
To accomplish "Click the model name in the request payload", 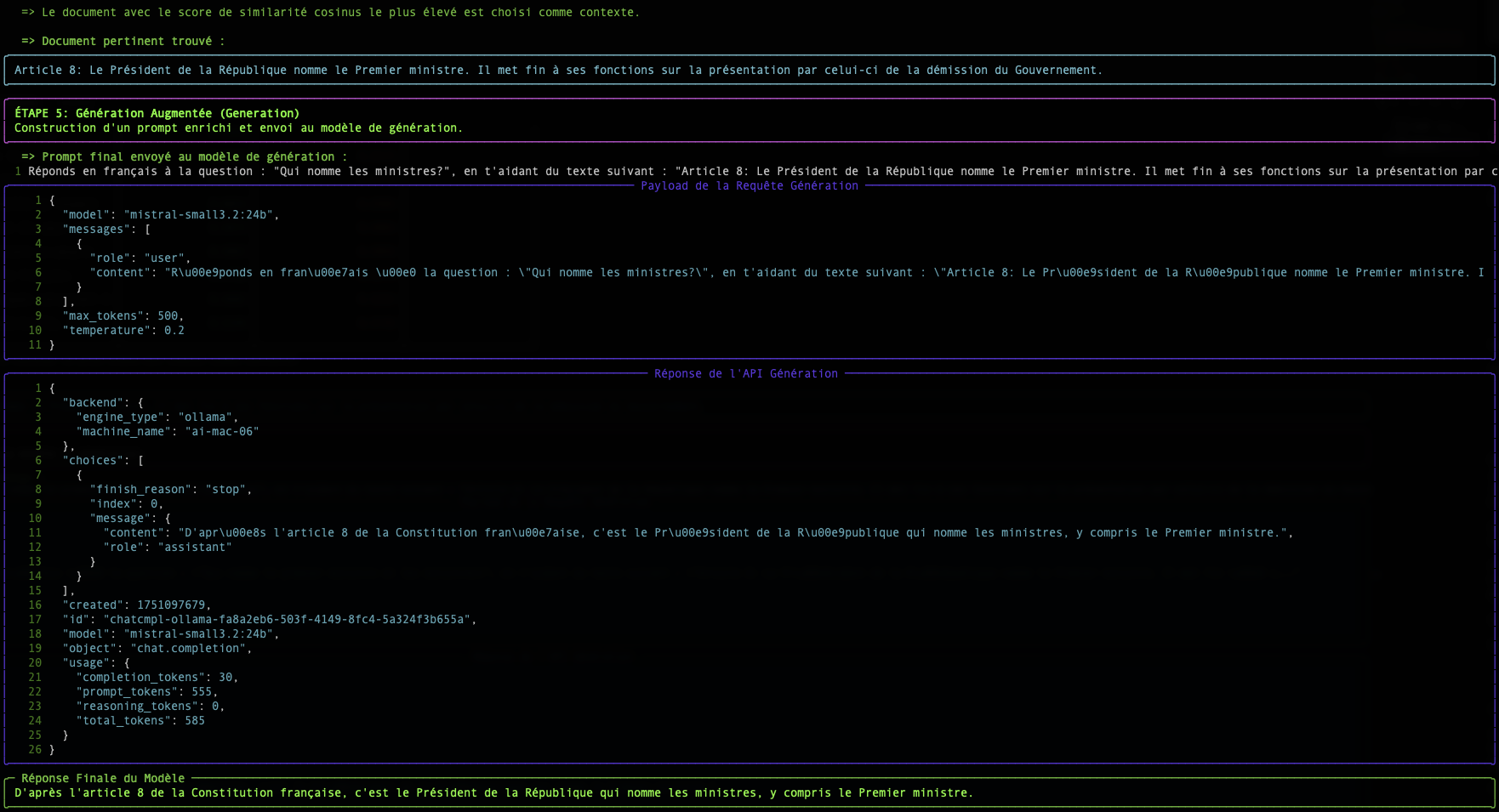I will click(200, 215).
